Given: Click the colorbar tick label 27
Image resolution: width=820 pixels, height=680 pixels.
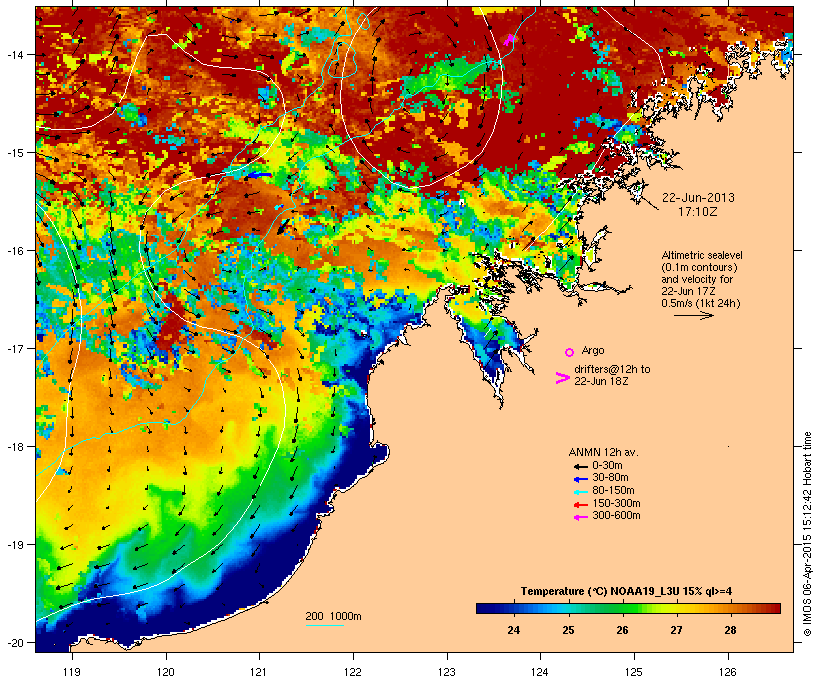Looking at the screenshot, I should click(x=676, y=630).
